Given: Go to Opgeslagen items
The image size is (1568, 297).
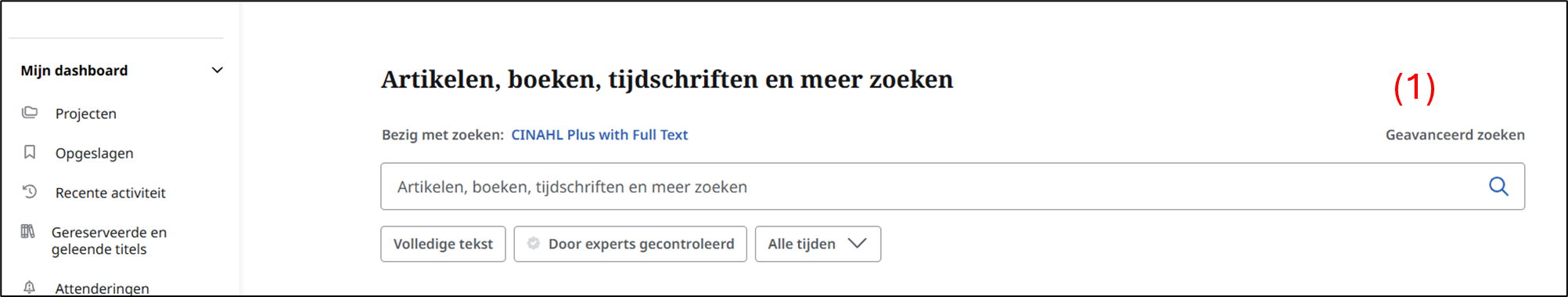Looking at the screenshot, I should coord(95,154).
